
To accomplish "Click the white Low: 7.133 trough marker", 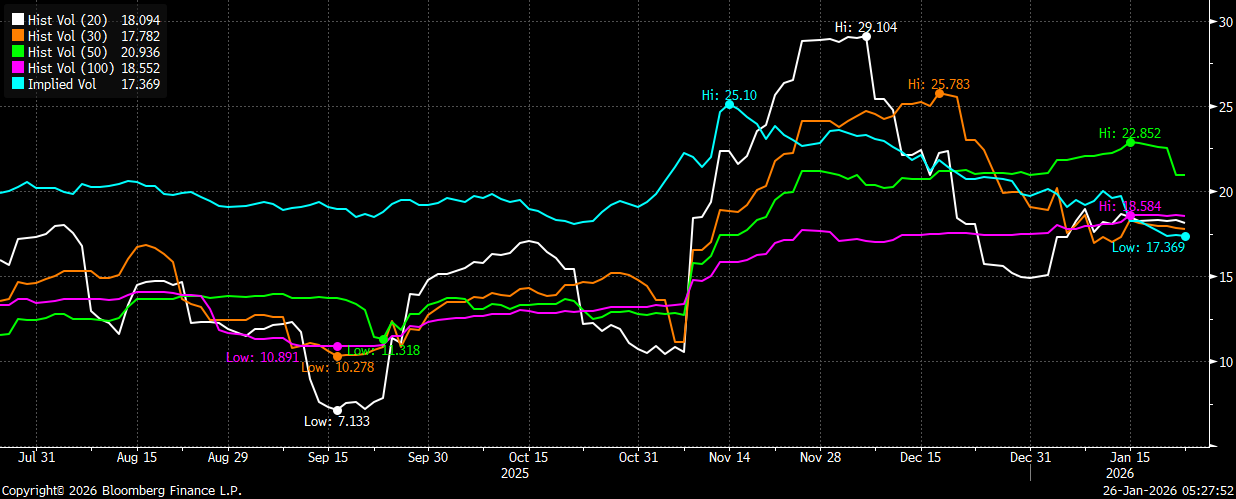I will (x=337, y=410).
